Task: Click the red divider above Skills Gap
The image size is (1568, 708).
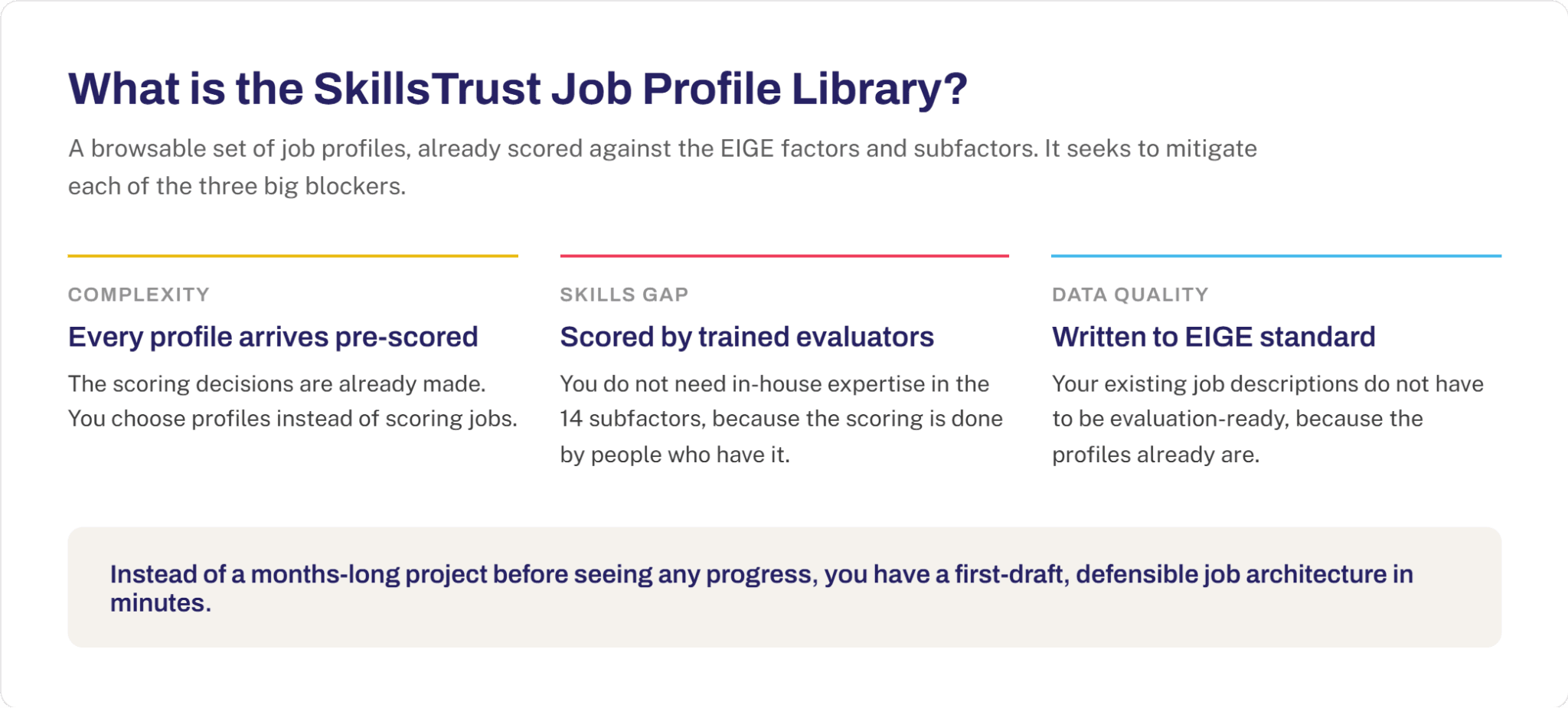Action: [784, 256]
